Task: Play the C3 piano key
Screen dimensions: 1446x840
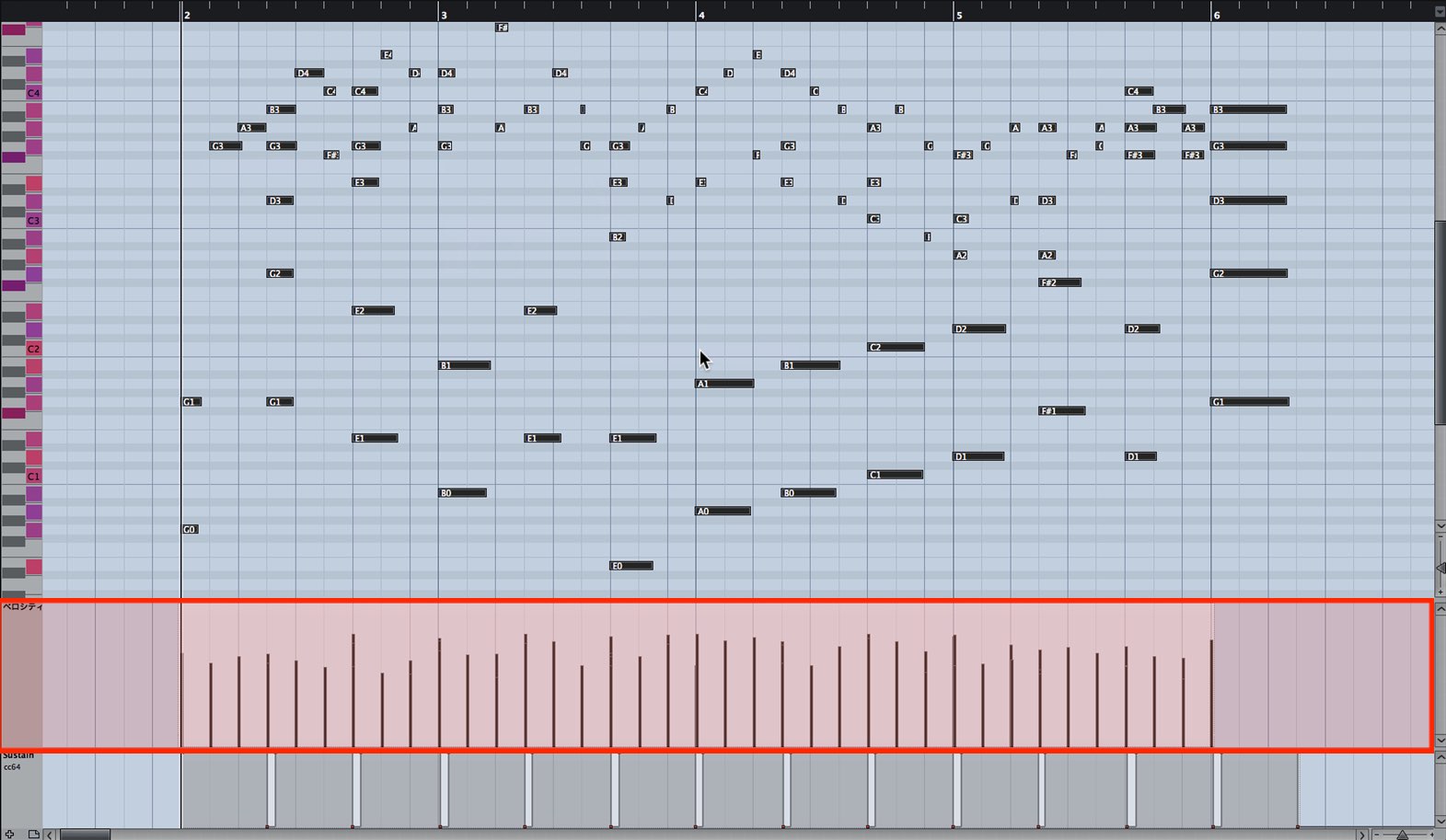Action: [x=33, y=221]
